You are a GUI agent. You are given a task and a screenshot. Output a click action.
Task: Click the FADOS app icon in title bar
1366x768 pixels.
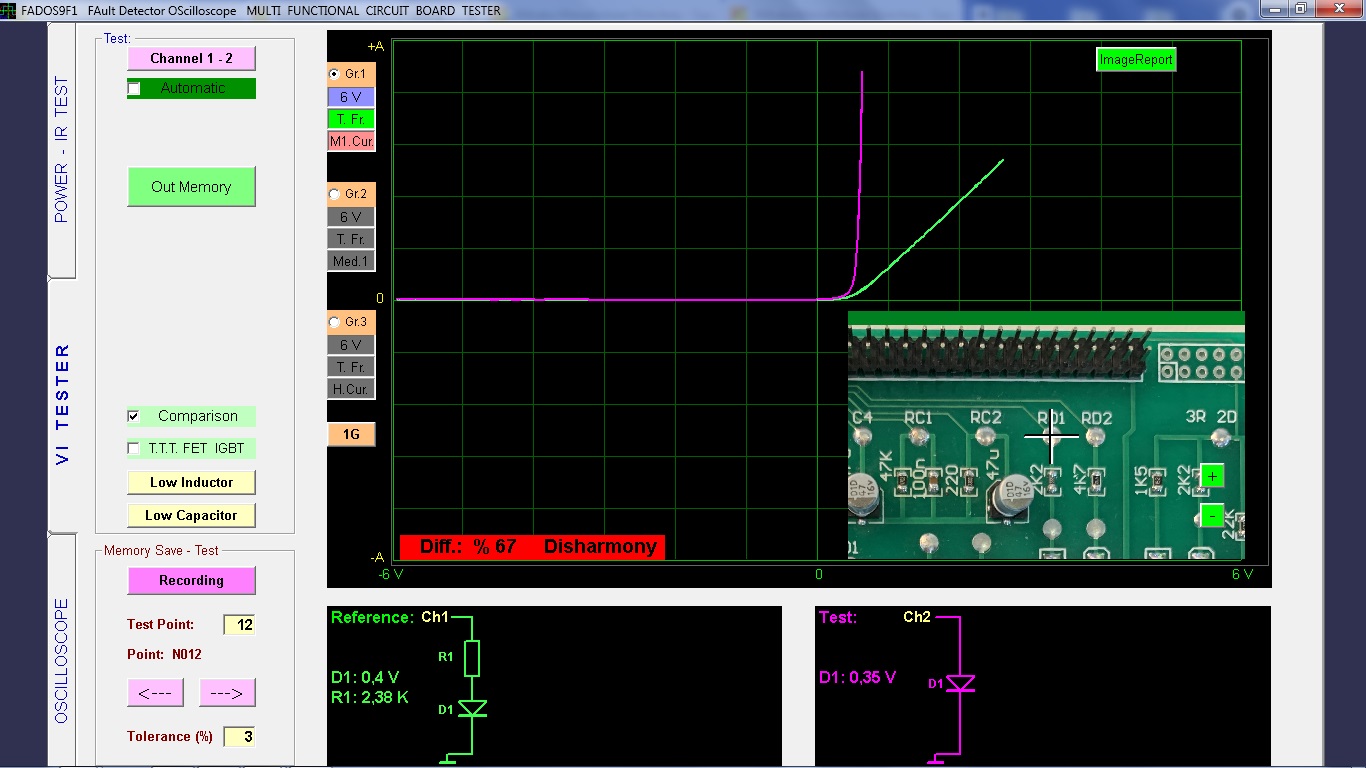pos(9,10)
